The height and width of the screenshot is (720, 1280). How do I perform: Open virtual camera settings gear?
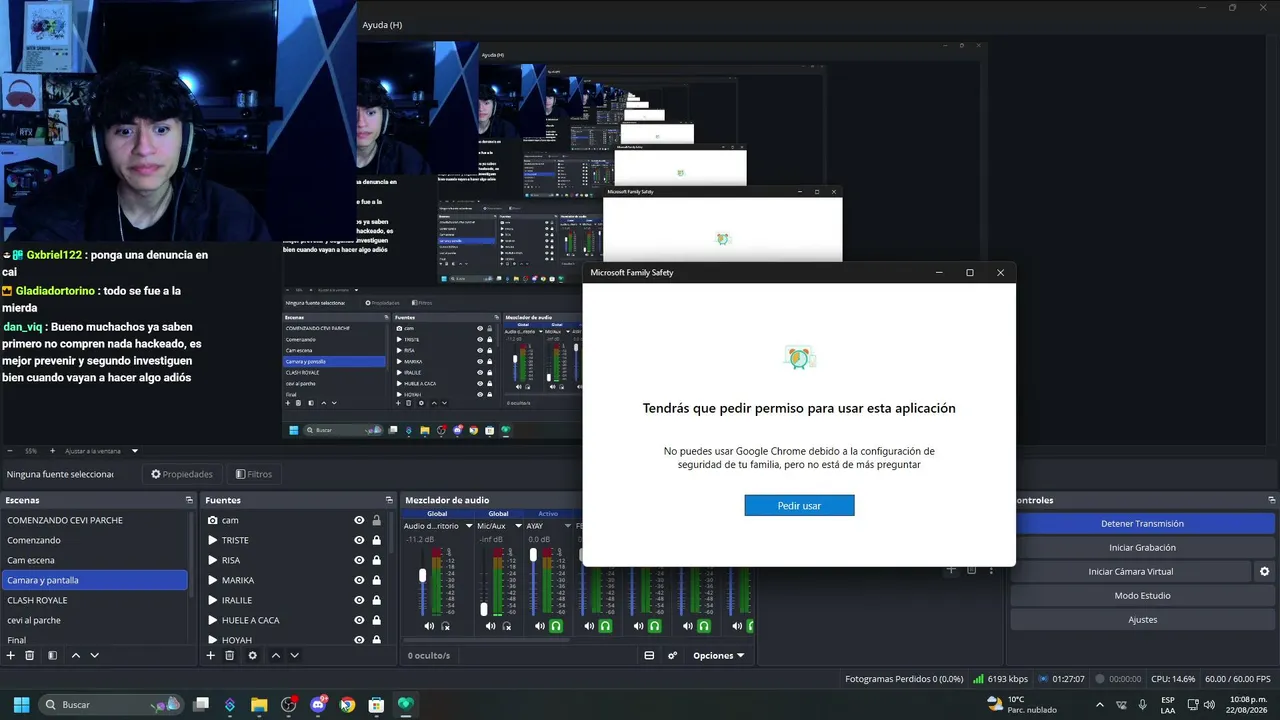[x=1264, y=571]
